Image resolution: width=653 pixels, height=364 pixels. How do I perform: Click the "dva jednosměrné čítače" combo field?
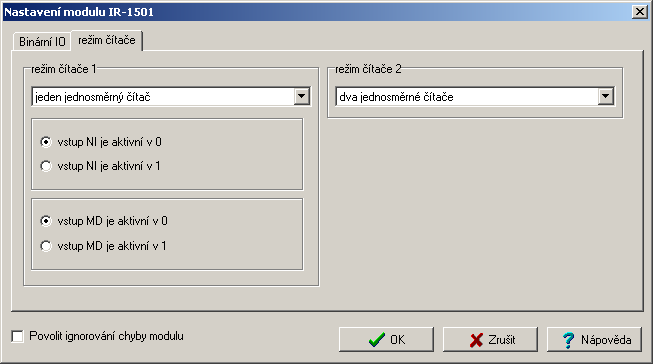click(x=467, y=97)
